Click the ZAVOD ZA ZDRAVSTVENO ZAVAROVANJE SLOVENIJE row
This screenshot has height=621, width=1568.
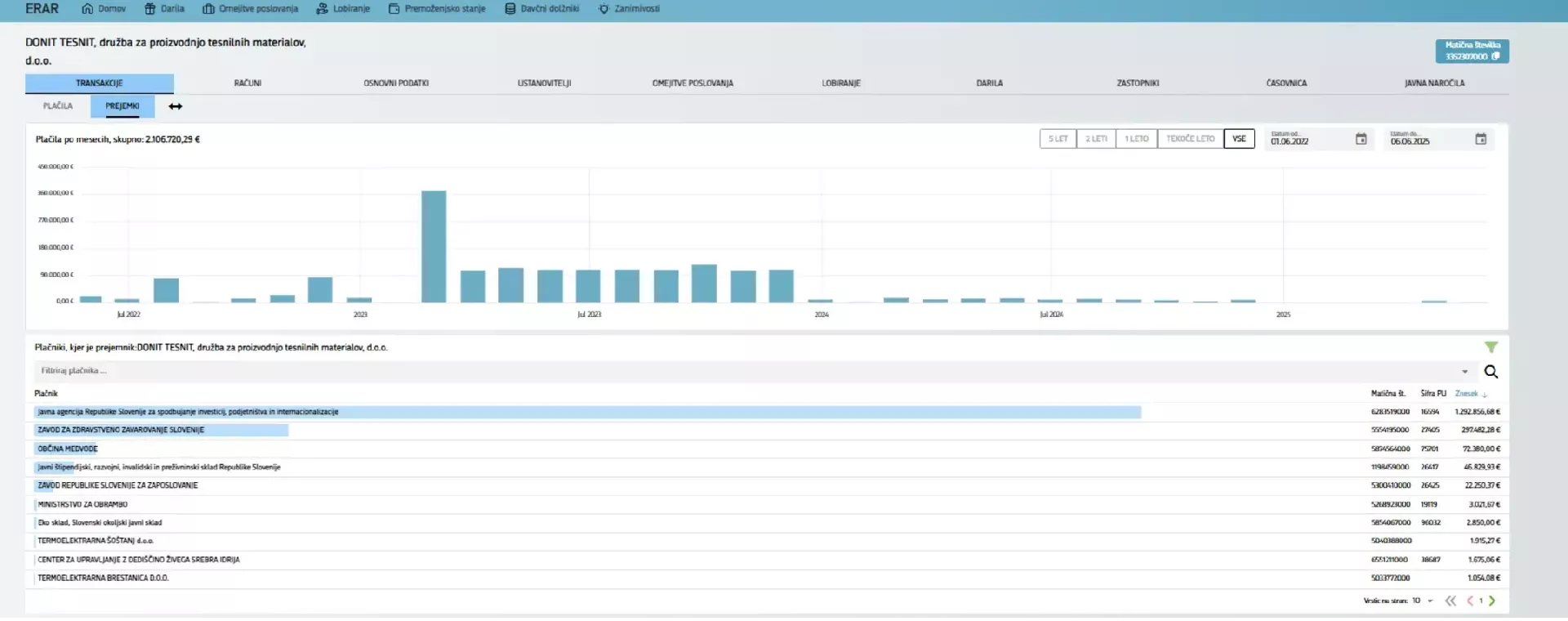(121, 430)
